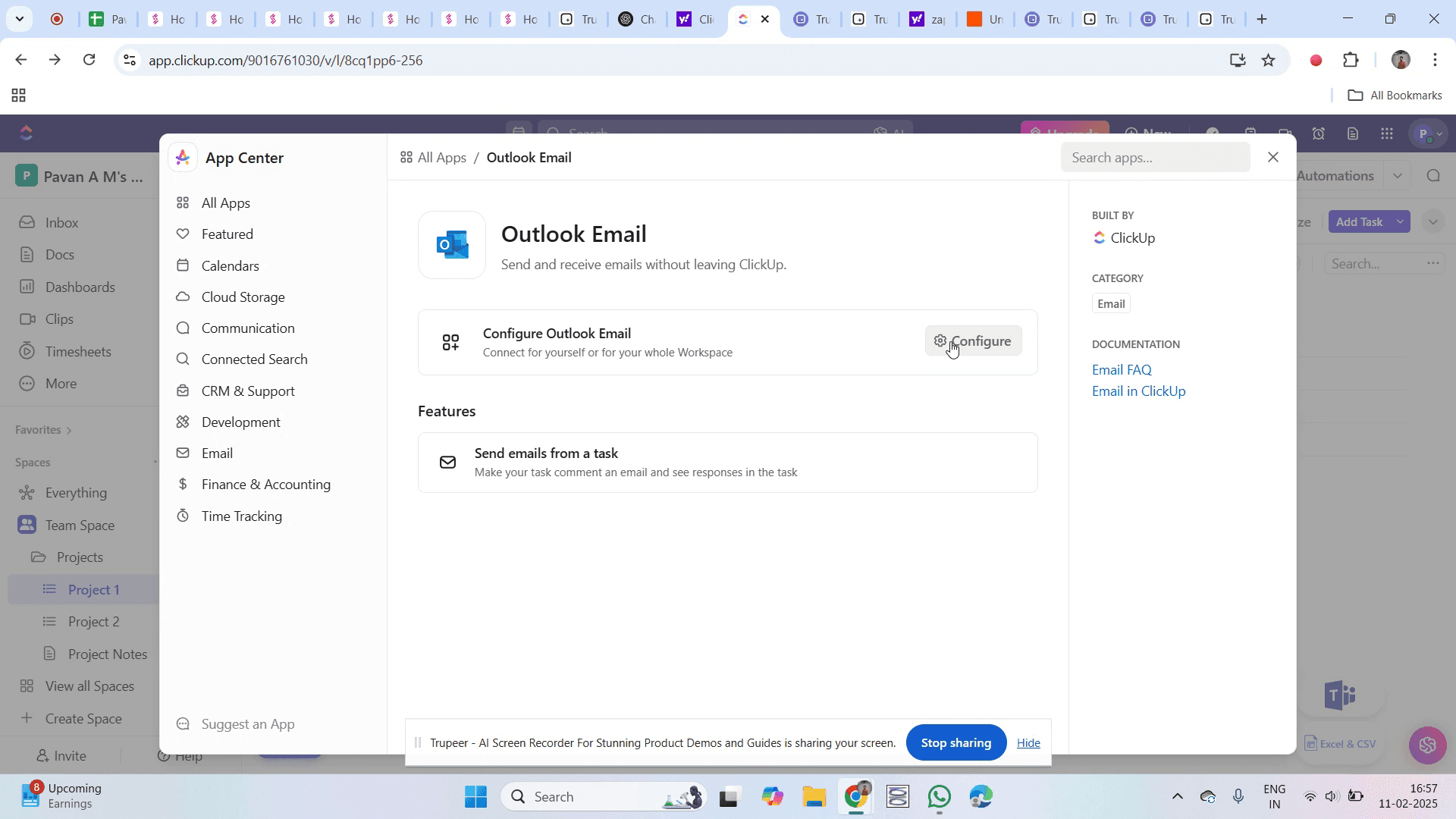1456x819 pixels.
Task: Click the Configure gear button
Action: pyautogui.click(x=973, y=341)
